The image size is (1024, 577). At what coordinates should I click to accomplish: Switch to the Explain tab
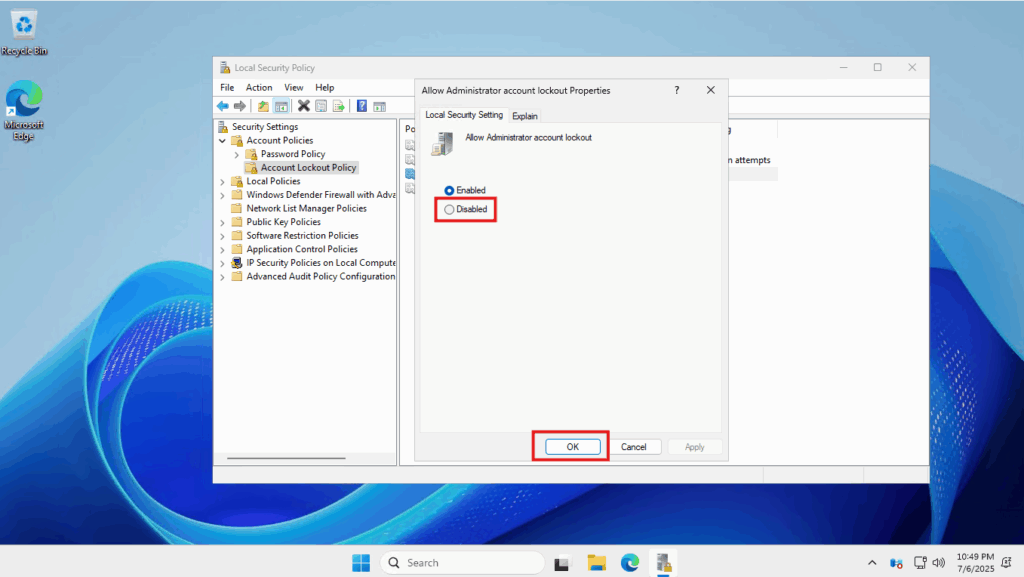[525, 116]
